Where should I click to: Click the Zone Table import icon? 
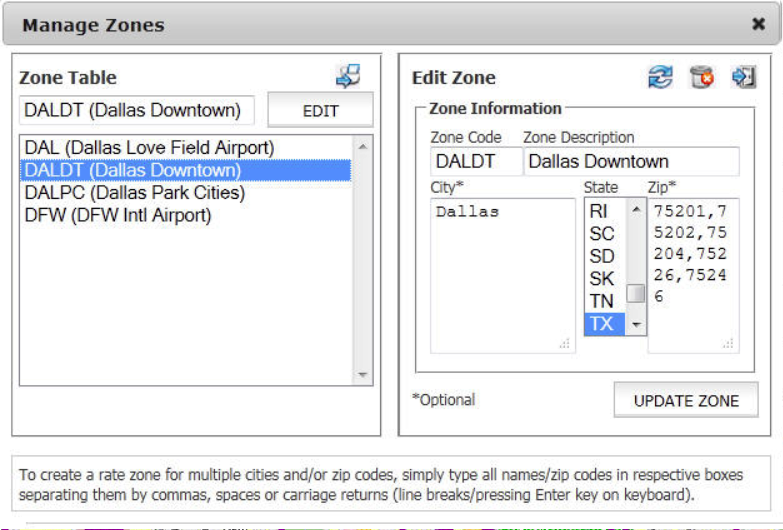pos(347,76)
